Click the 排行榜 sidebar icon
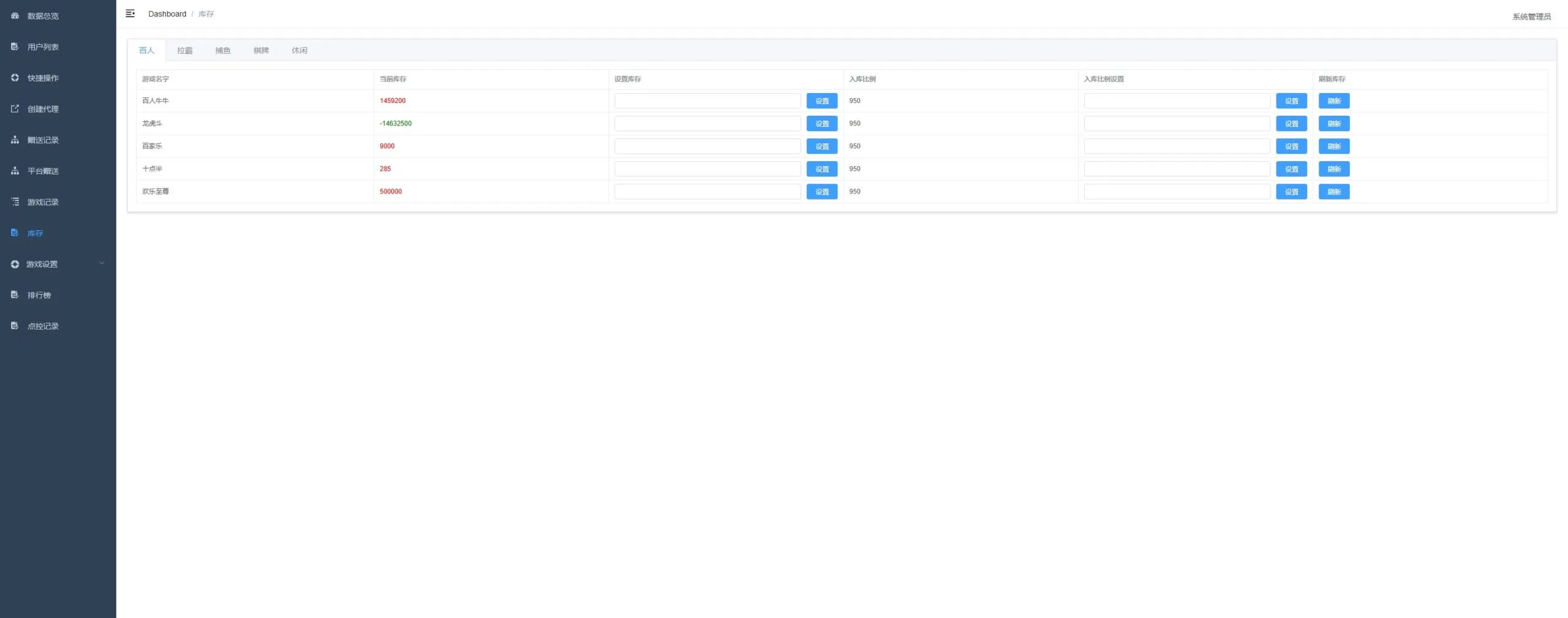Viewport: 1568px width, 618px height. [x=15, y=295]
